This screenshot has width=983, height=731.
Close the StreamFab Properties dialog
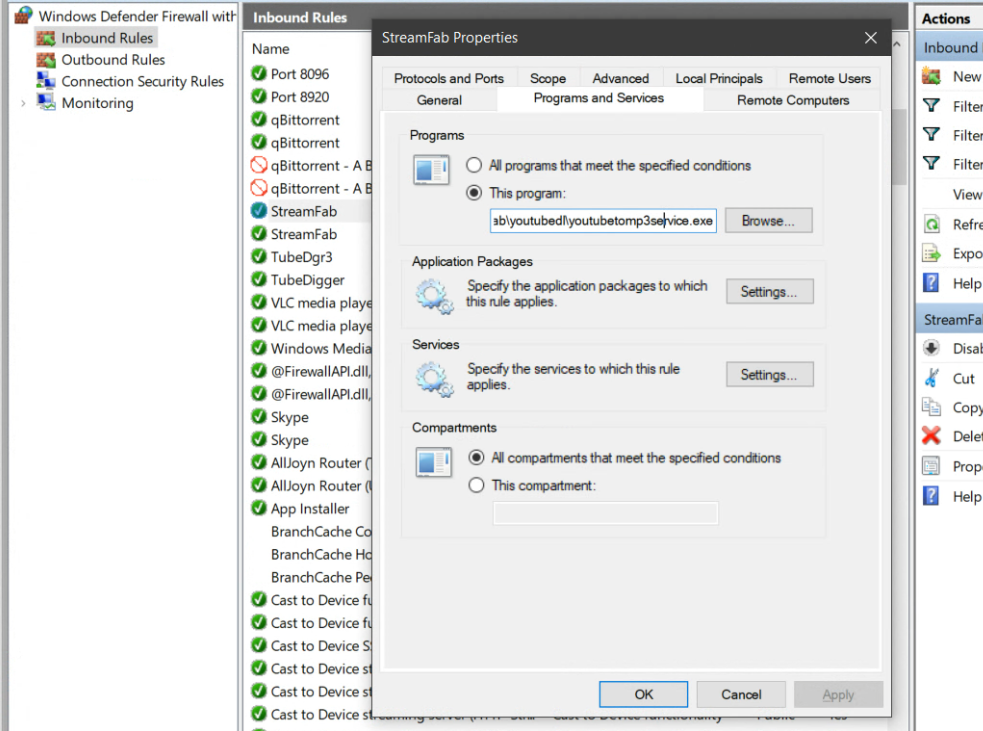[x=871, y=38]
